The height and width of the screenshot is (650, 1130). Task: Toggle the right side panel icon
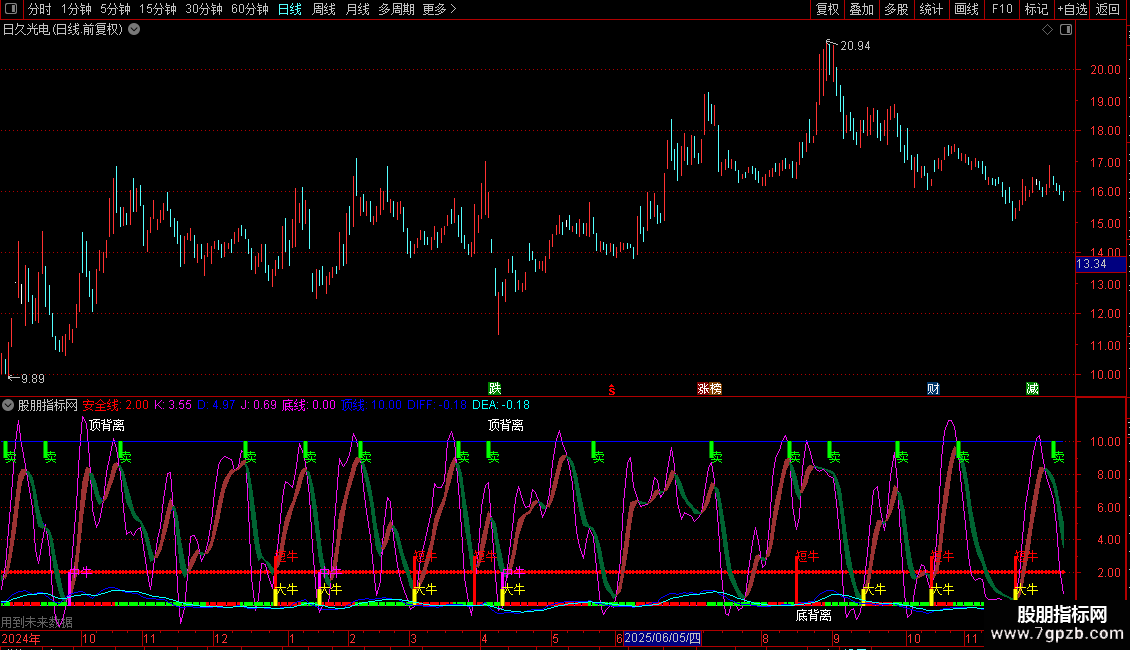pos(1066,30)
